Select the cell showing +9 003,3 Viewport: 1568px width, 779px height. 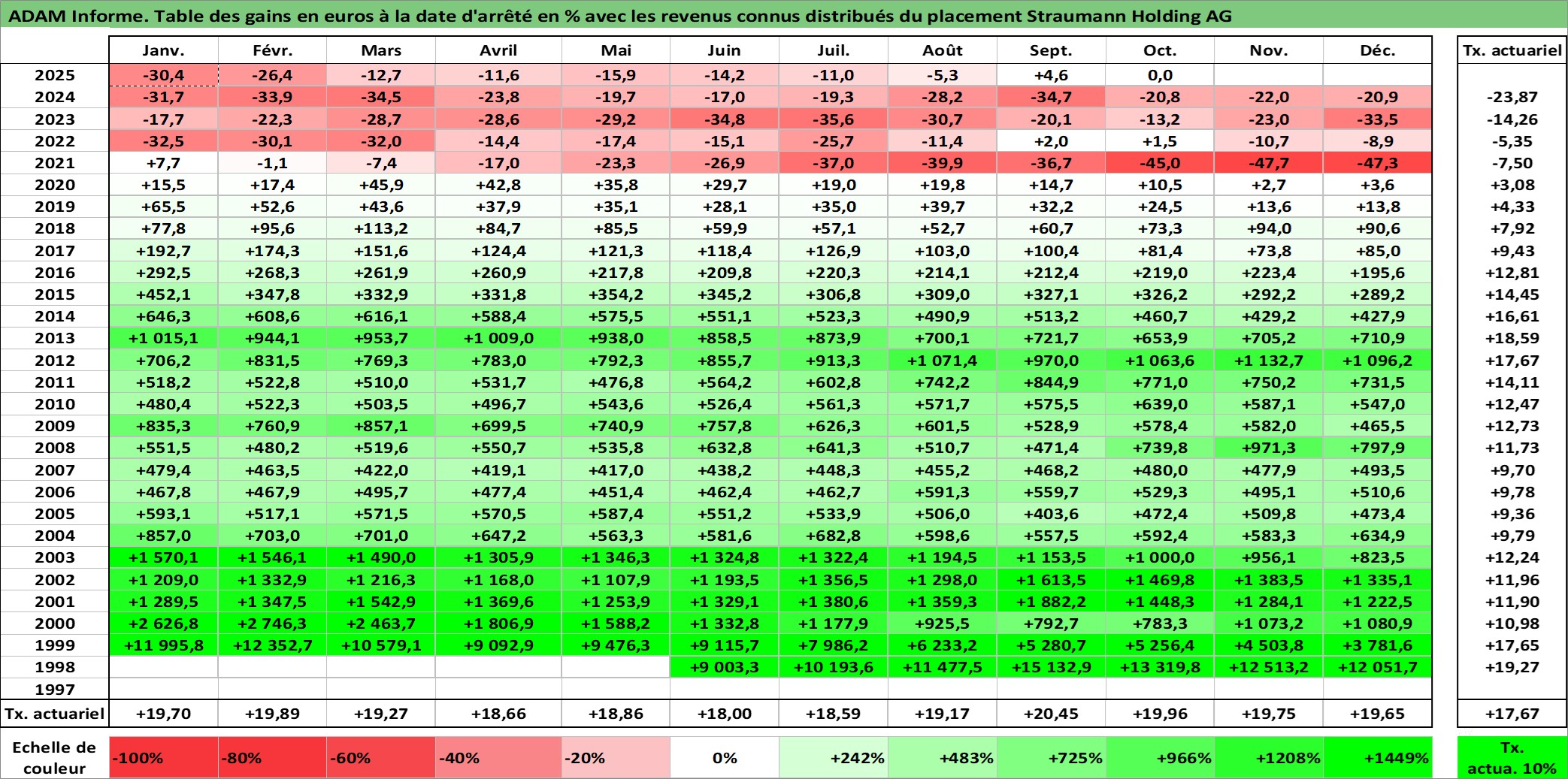pyautogui.click(x=724, y=667)
